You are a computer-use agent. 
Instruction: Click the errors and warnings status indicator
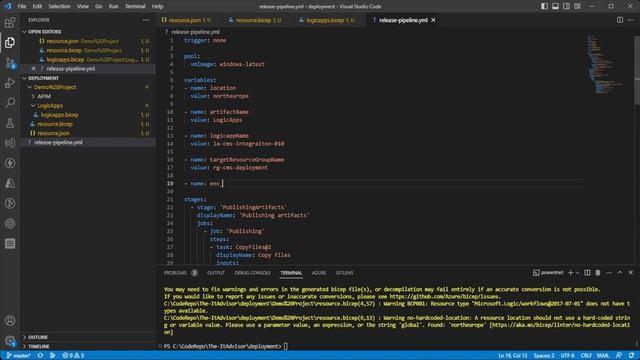point(73,356)
